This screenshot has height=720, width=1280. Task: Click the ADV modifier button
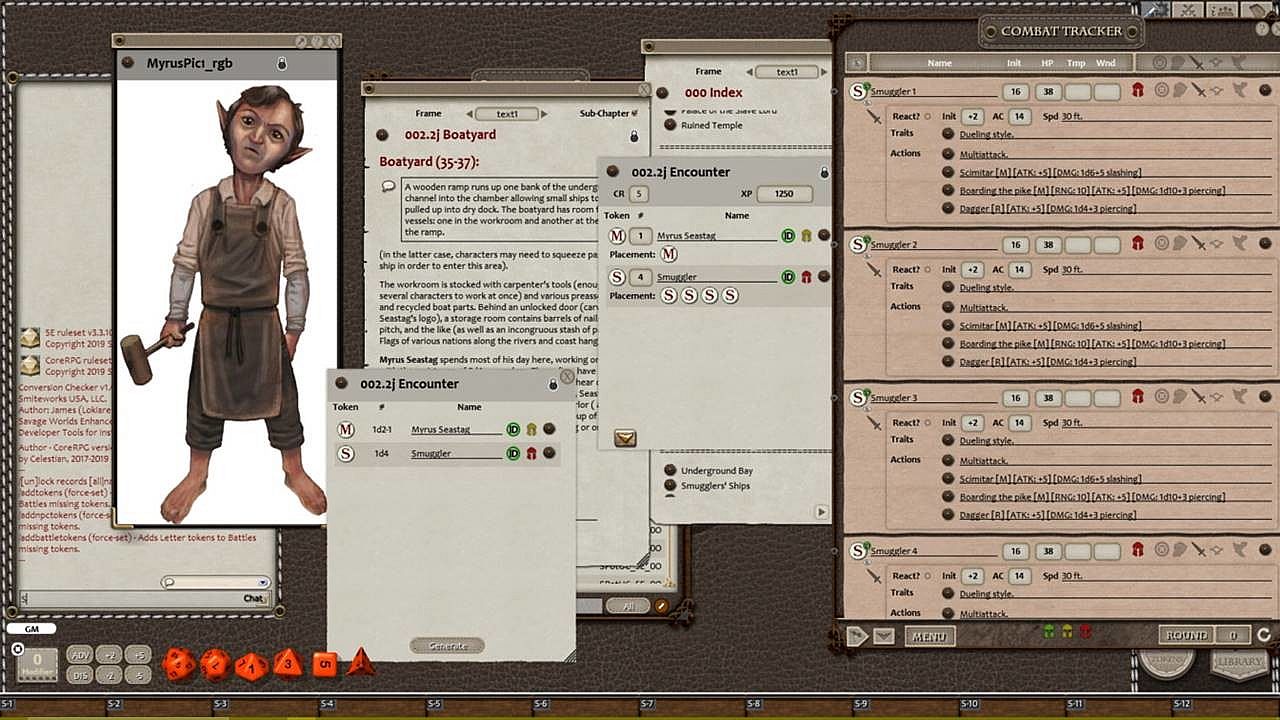(81, 655)
